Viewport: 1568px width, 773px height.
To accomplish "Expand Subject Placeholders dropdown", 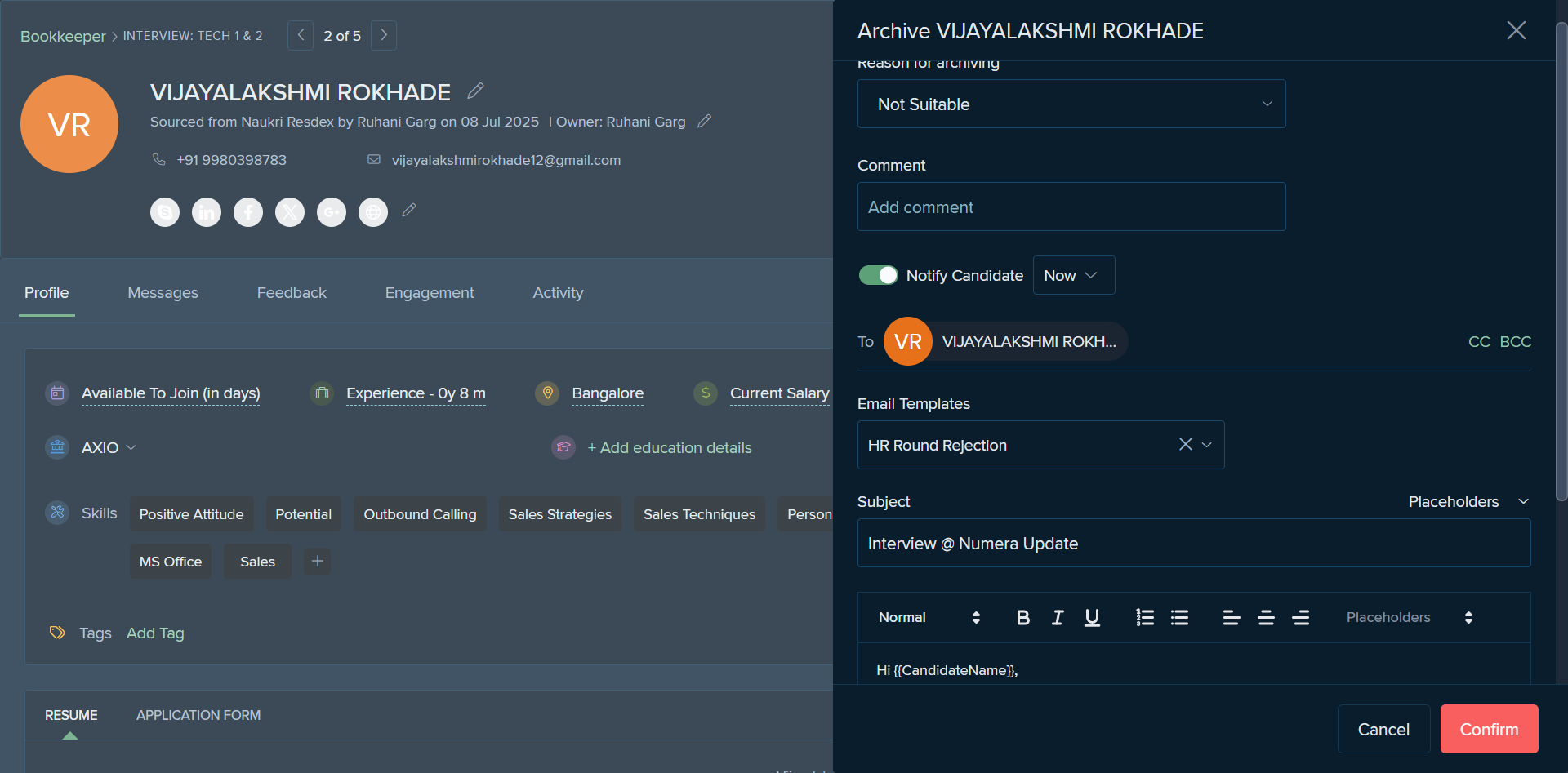I will (x=1468, y=501).
